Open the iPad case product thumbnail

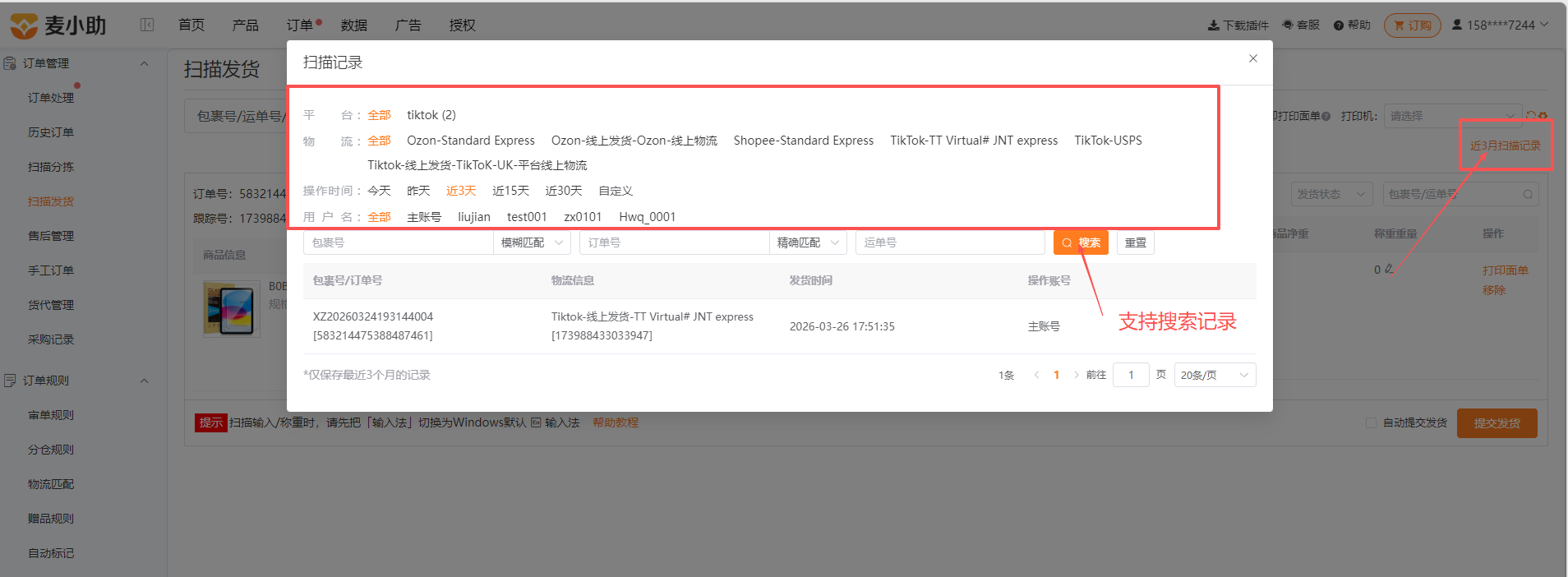pos(231,309)
